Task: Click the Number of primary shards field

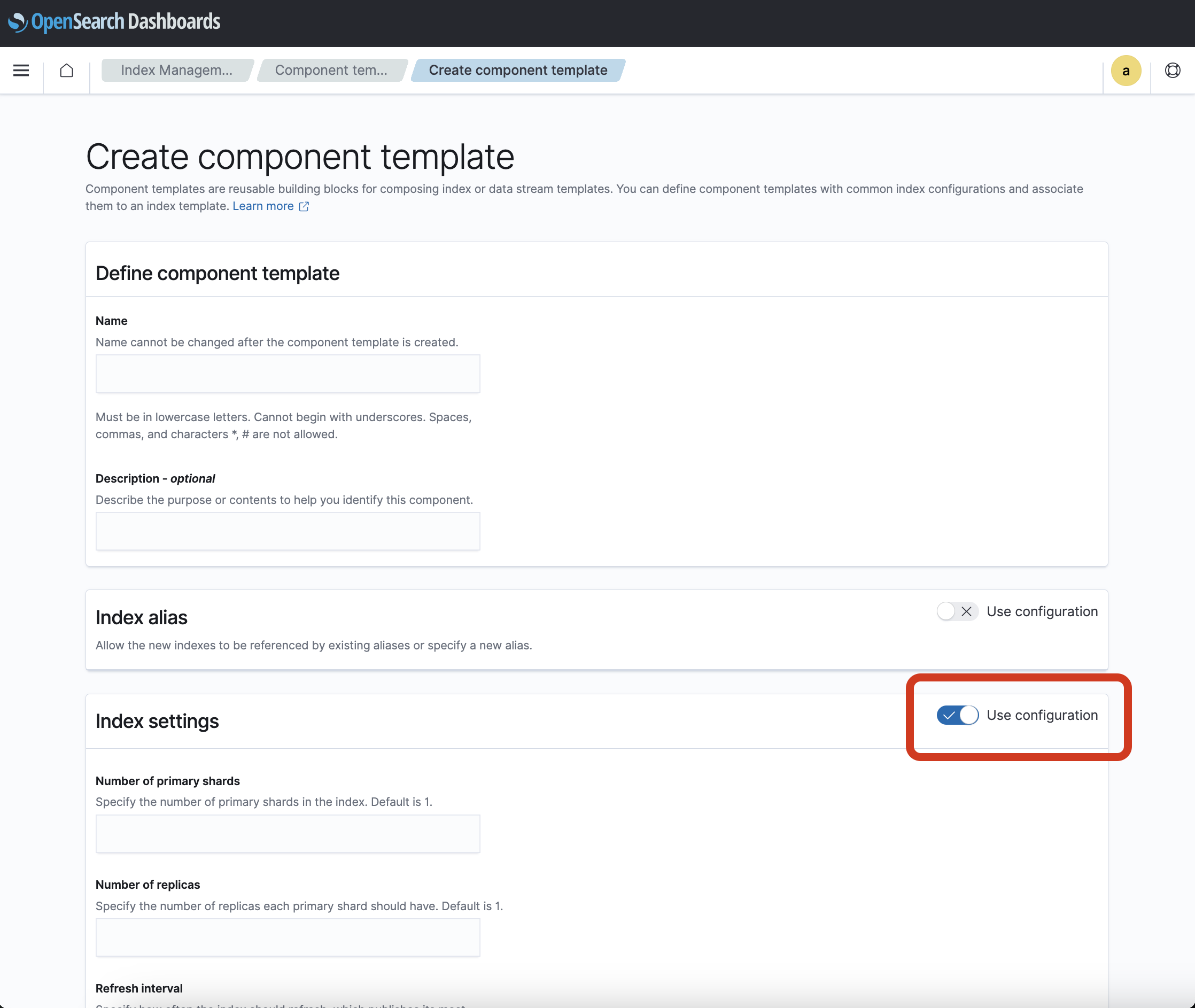Action: [288, 834]
